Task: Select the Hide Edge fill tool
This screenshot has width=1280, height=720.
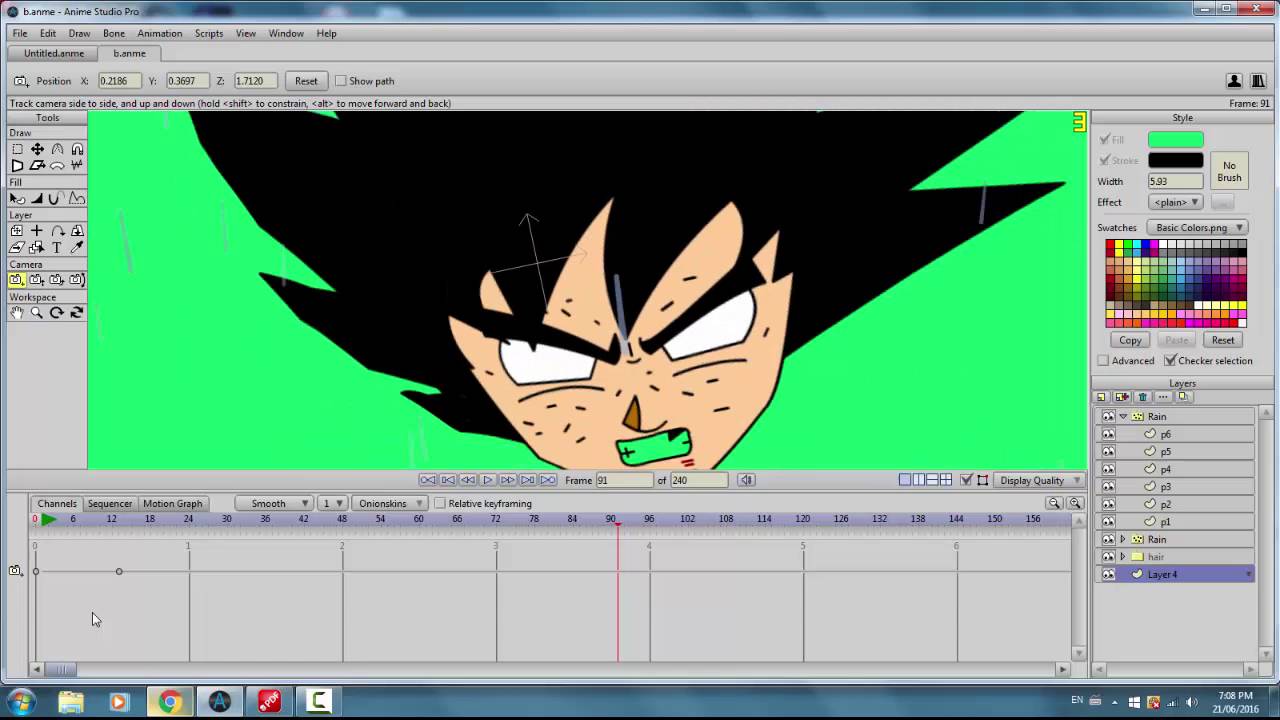Action: pos(57,198)
